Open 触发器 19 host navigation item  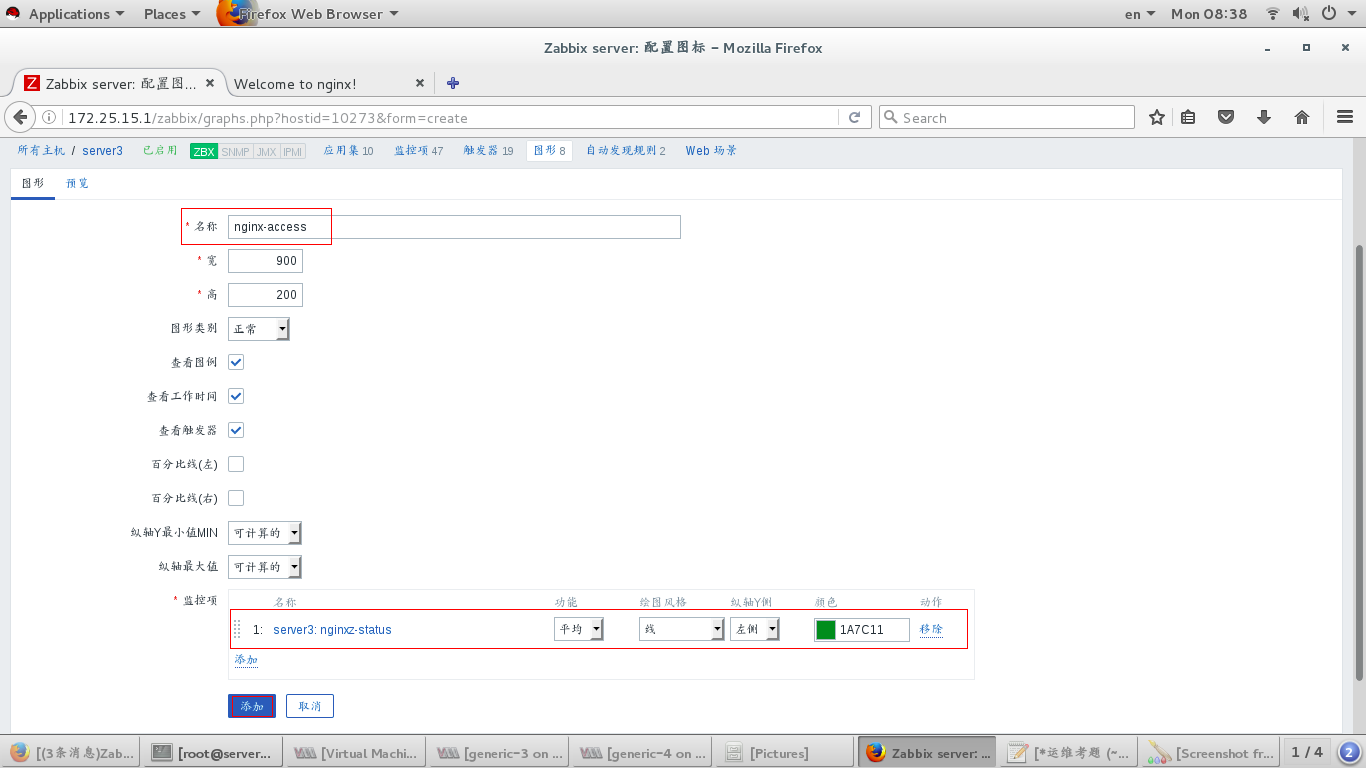(489, 151)
